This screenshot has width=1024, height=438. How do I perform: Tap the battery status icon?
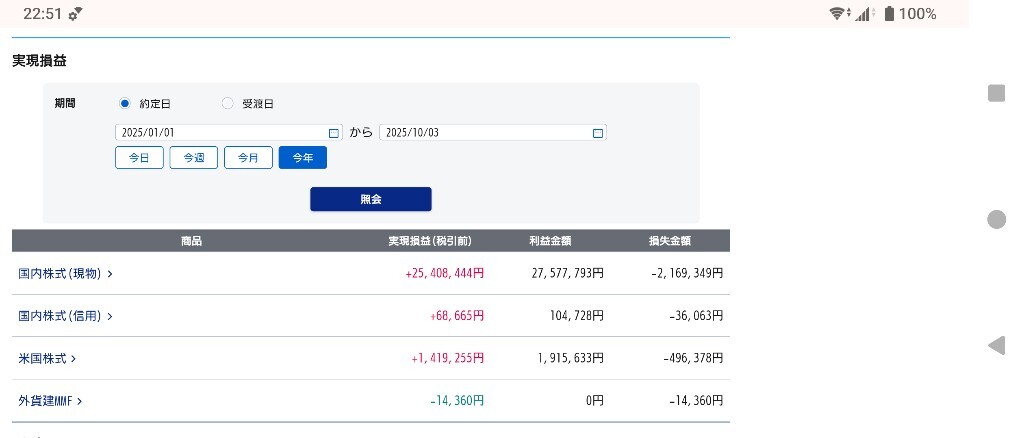coord(888,14)
